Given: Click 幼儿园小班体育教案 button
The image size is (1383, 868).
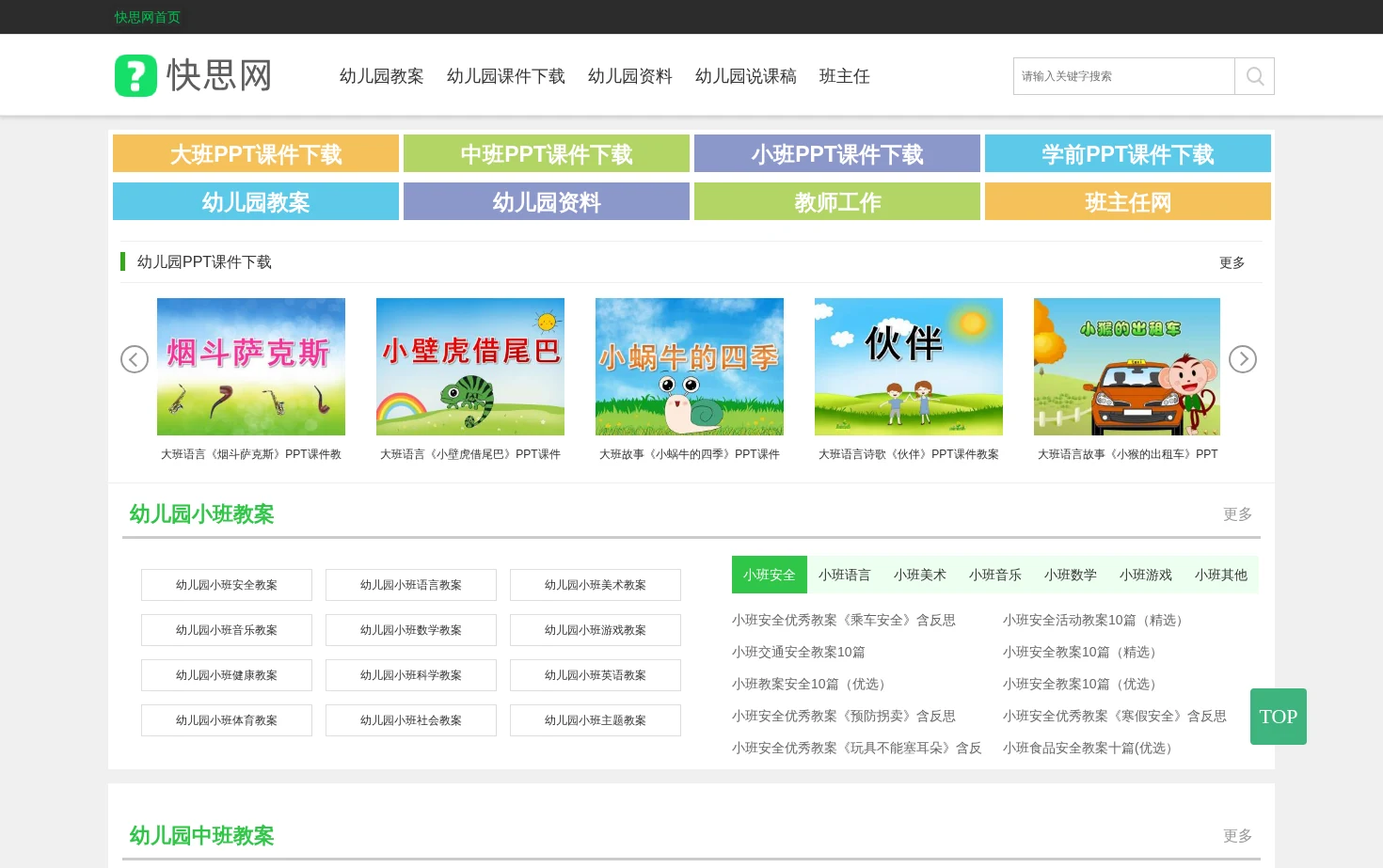Looking at the screenshot, I should 227,720.
